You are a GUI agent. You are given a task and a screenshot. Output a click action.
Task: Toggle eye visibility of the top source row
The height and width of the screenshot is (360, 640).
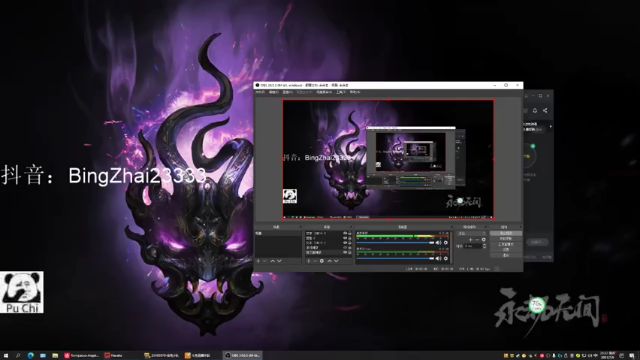pos(345,233)
